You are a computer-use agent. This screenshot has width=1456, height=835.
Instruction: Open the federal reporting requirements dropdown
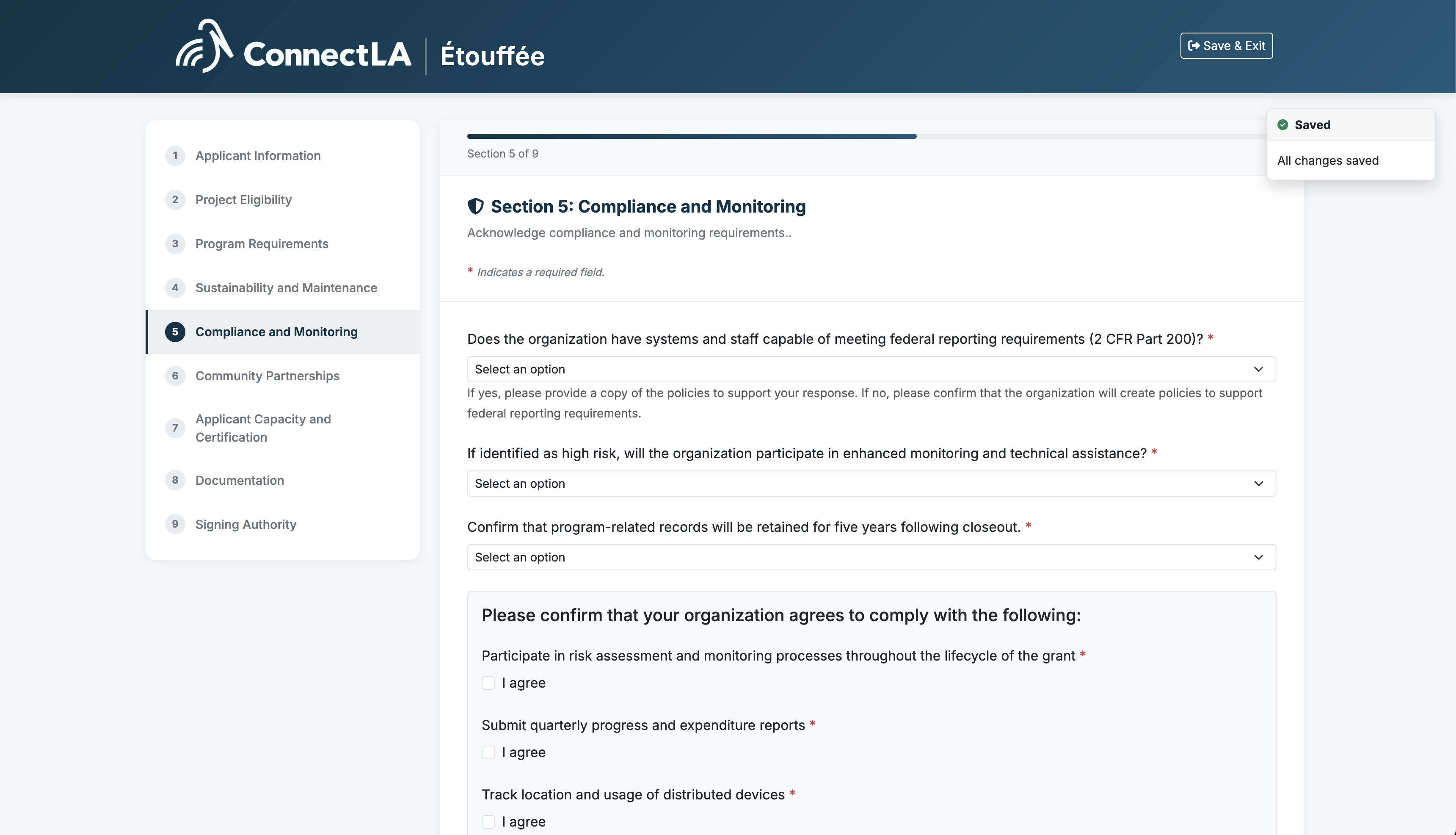point(871,369)
